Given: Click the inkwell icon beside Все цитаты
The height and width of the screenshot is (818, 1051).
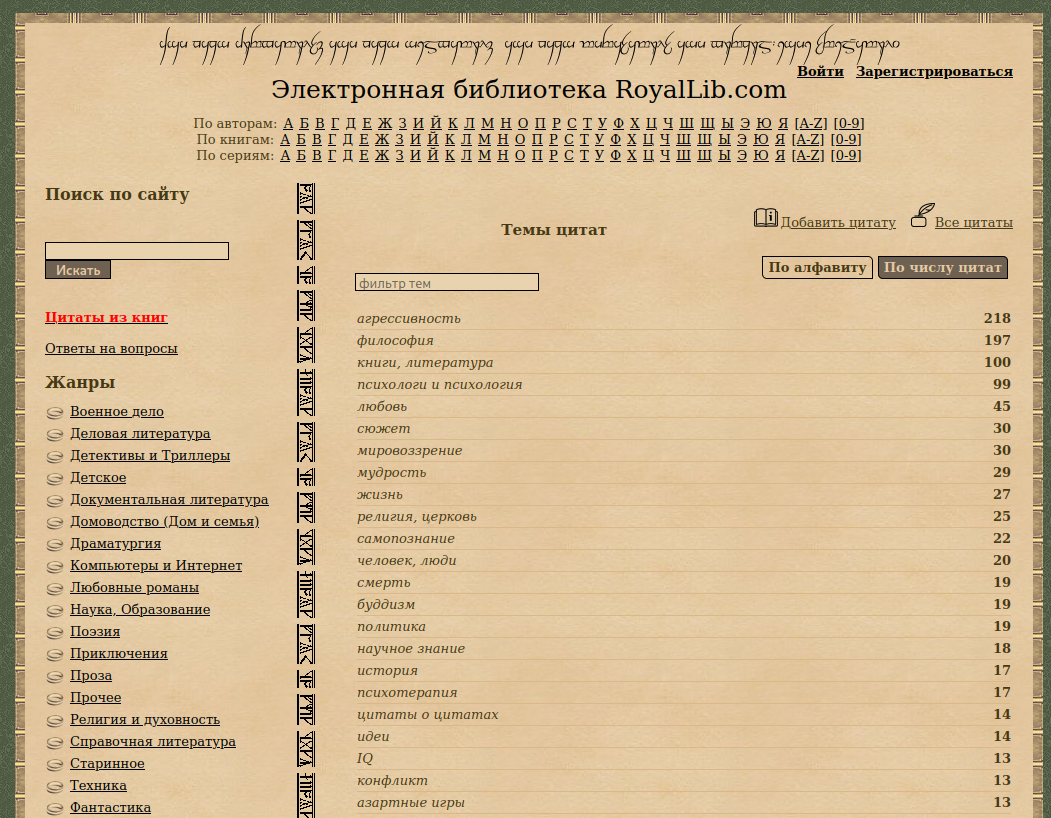Looking at the screenshot, I should point(922,216).
